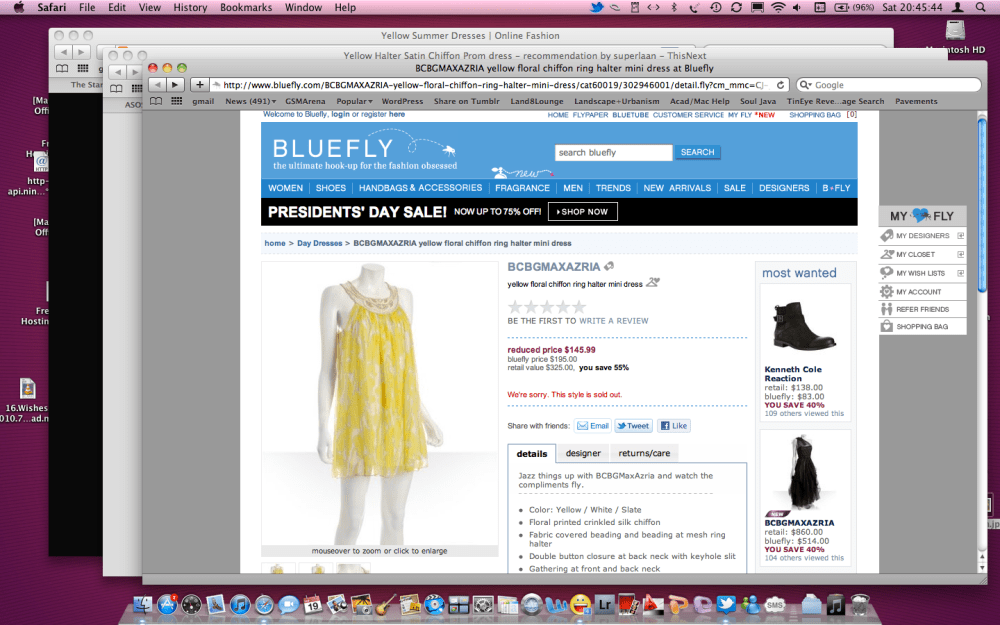Open the Top Sites grid icon

point(177,101)
